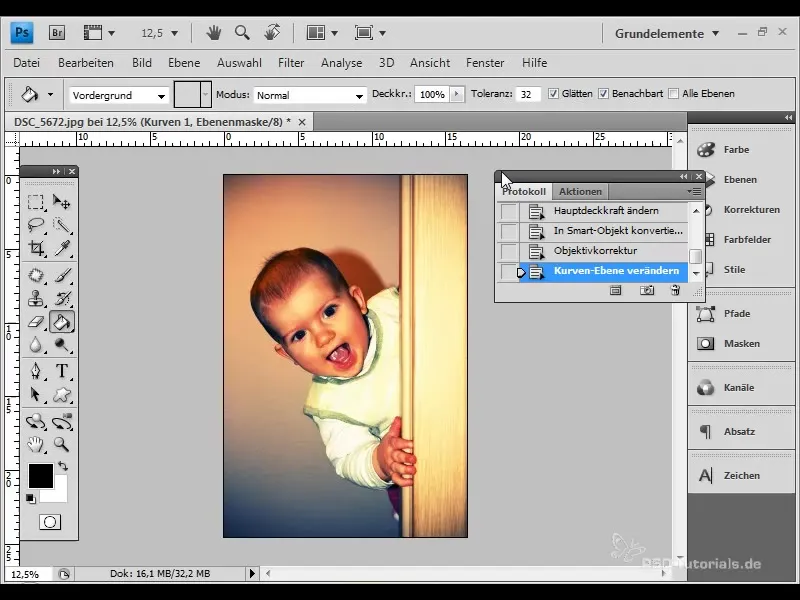
Task: Toggle Quick Mask mode
Action: click(50, 522)
